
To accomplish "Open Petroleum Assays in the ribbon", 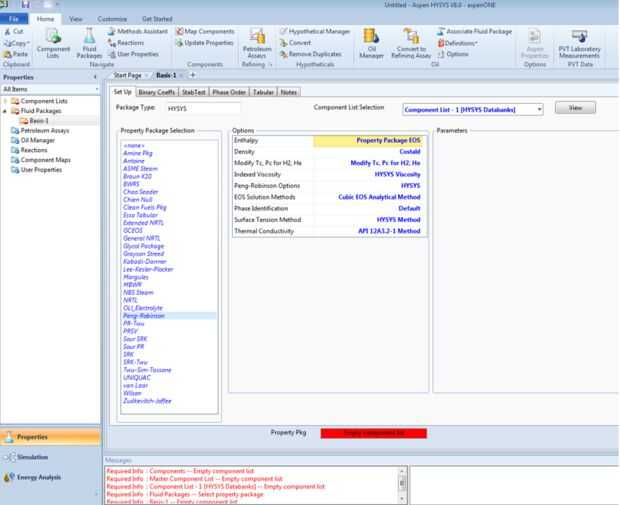I will 257,44.
